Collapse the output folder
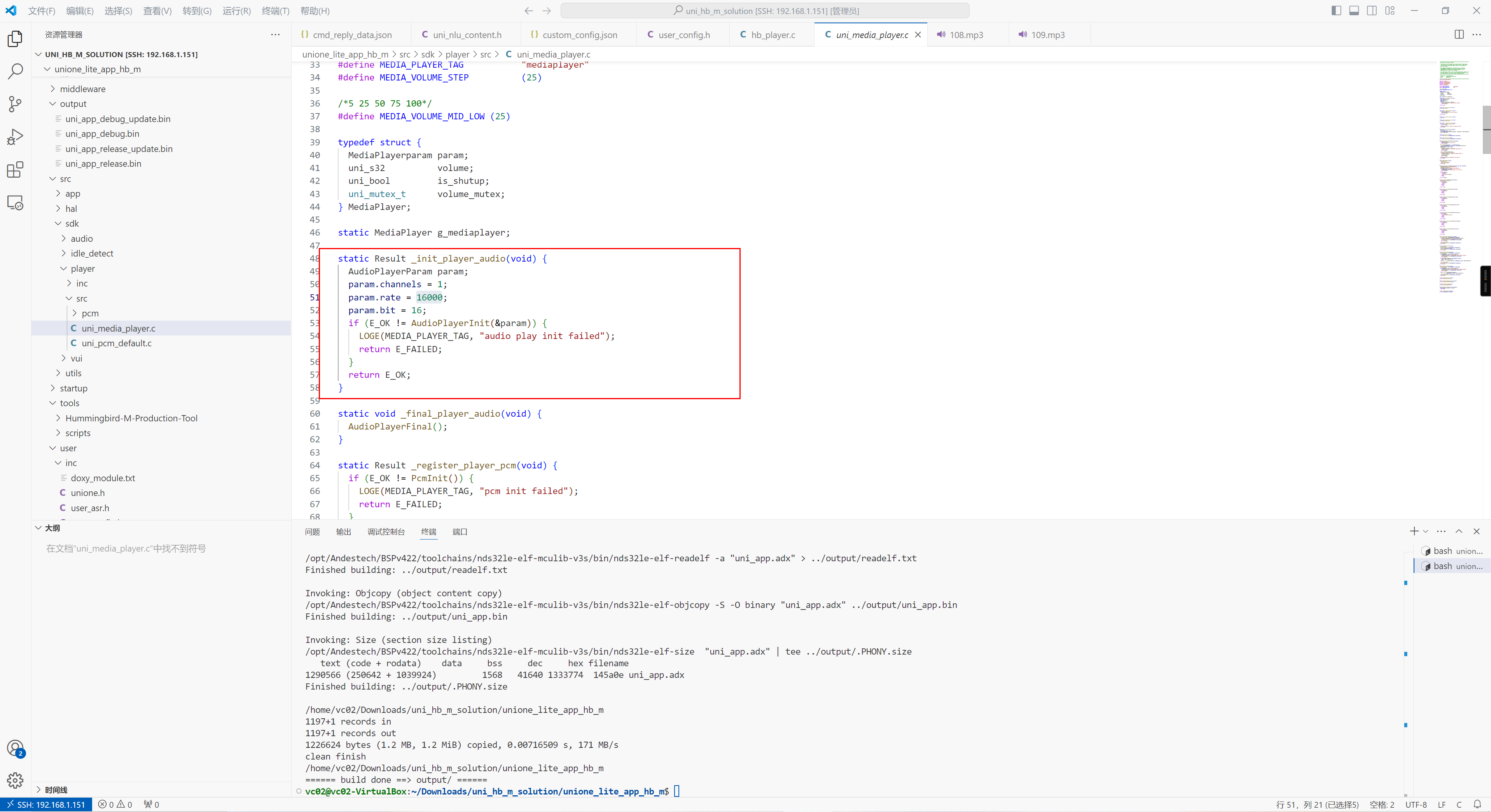 (73, 104)
